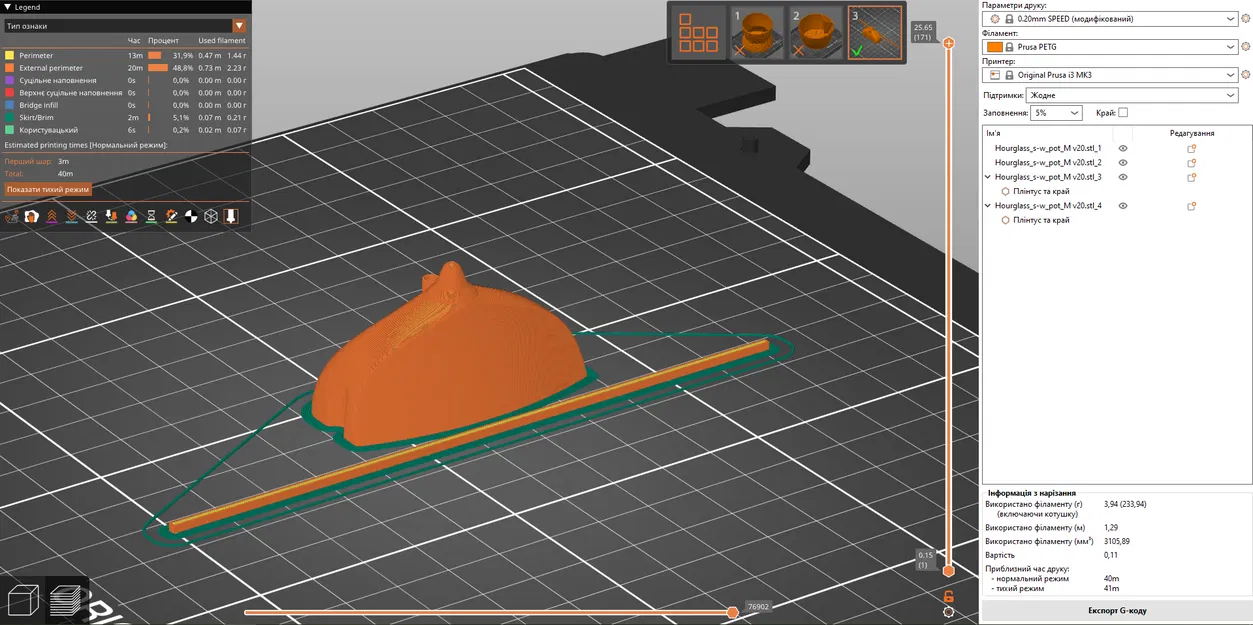Open the Prusa PETG filament dropdown
Image resolution: width=1253 pixels, height=625 pixels.
pyautogui.click(x=1110, y=46)
